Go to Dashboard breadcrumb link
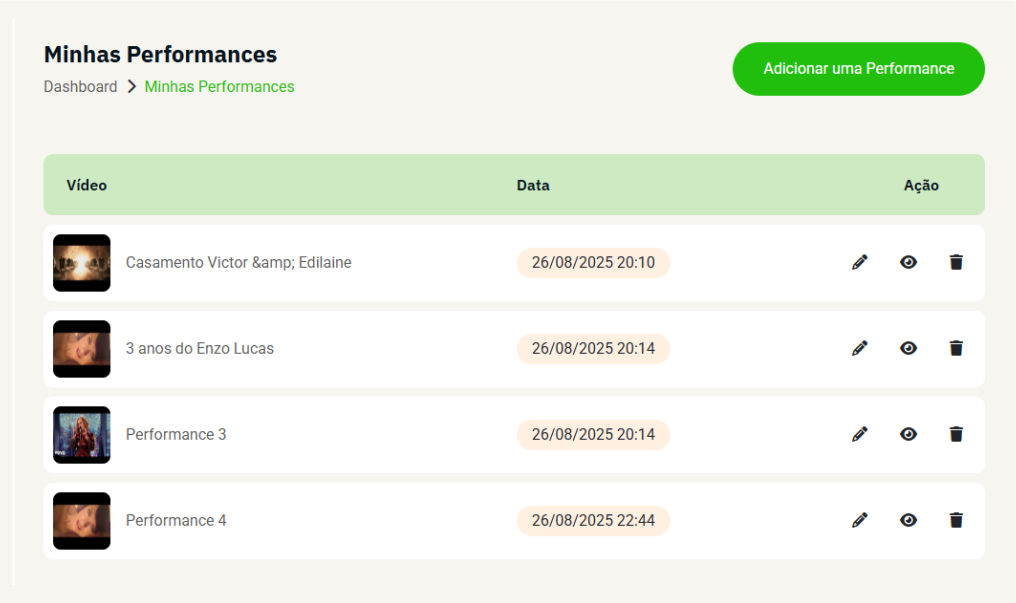The height and width of the screenshot is (603, 1016). click(80, 87)
